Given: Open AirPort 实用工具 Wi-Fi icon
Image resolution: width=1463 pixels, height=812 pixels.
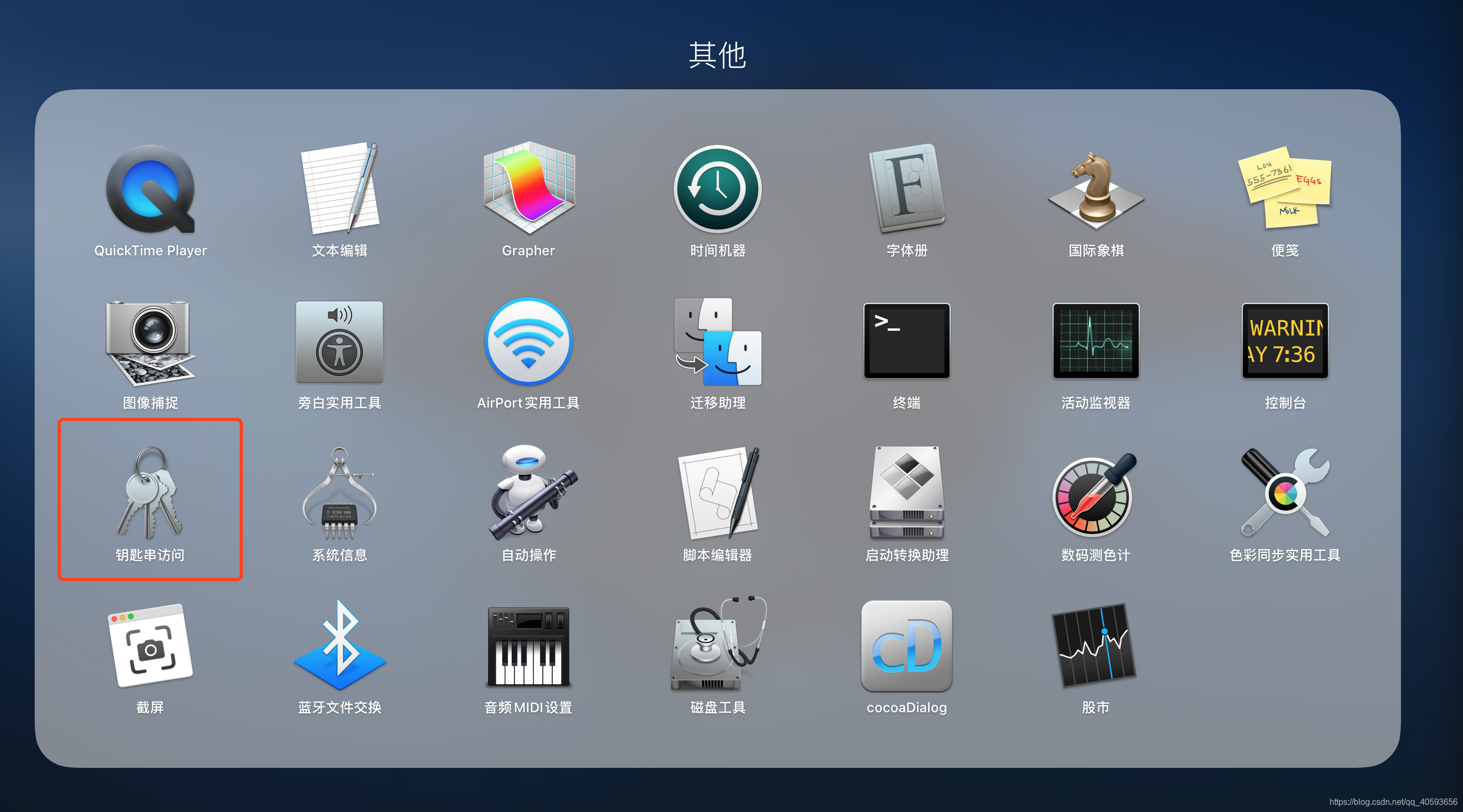Looking at the screenshot, I should pyautogui.click(x=529, y=341).
